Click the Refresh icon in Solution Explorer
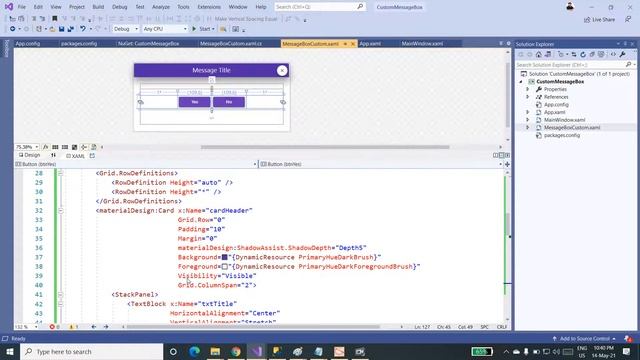 tap(583, 54)
